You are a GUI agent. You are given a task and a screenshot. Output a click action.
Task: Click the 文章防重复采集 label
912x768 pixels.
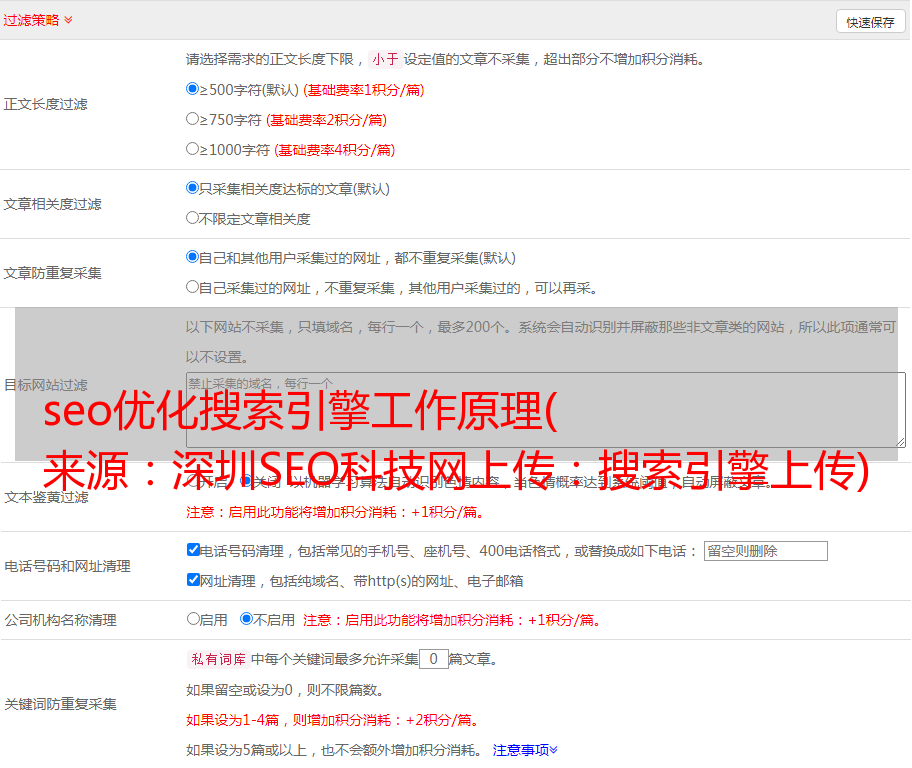(52, 273)
